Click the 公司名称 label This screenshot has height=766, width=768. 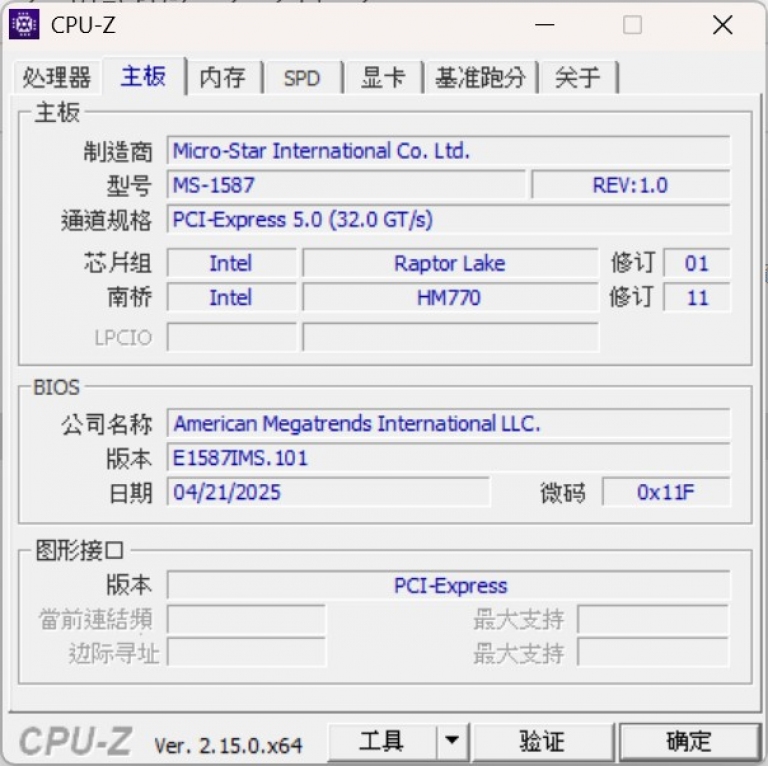pos(106,424)
